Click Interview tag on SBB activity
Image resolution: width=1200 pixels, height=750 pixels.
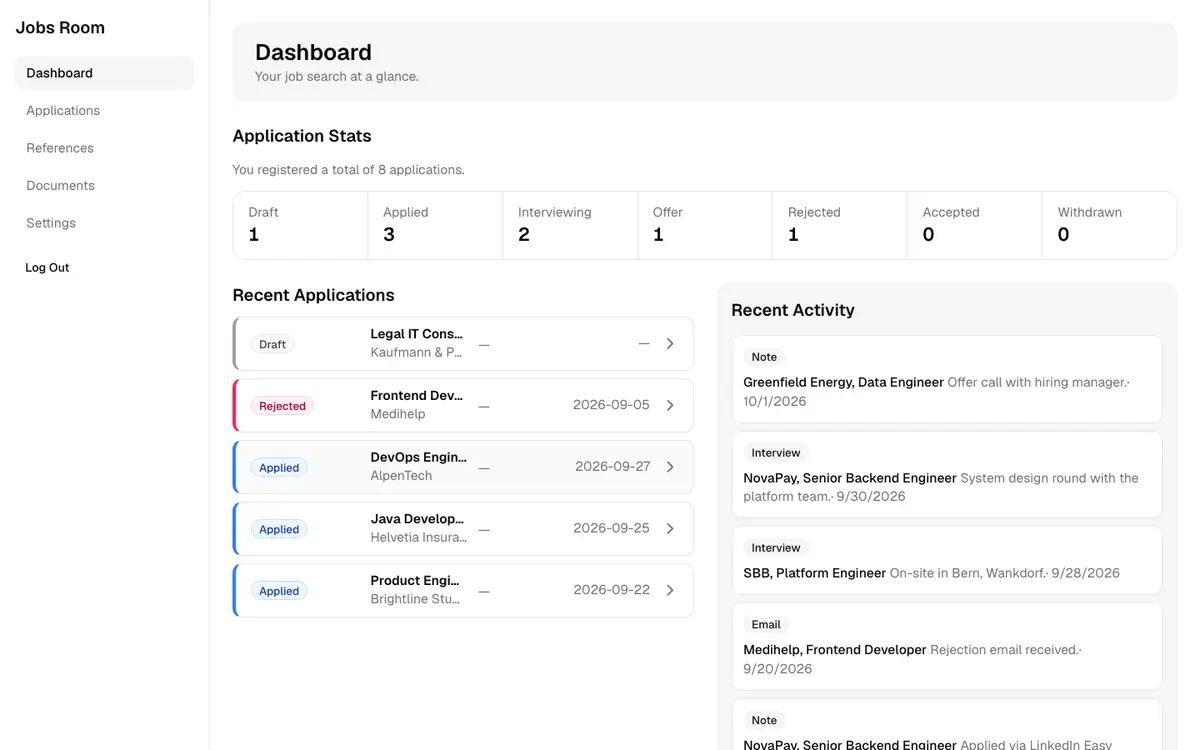(776, 548)
